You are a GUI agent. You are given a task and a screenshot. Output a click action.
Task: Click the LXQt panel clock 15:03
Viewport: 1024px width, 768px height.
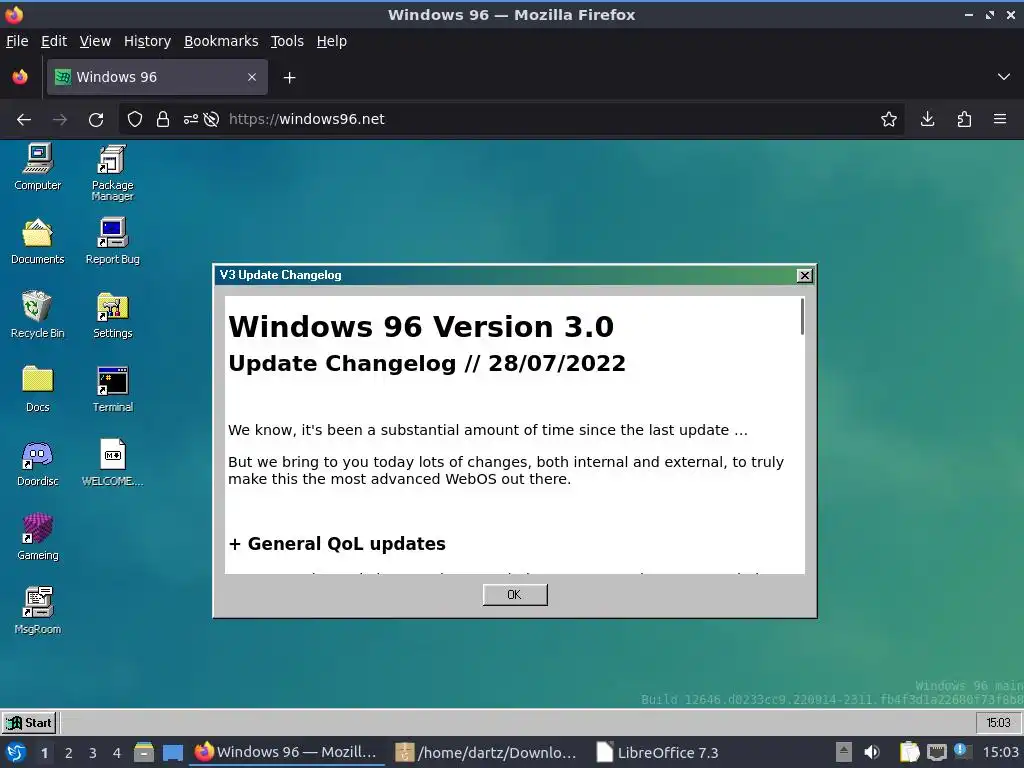point(1000,752)
